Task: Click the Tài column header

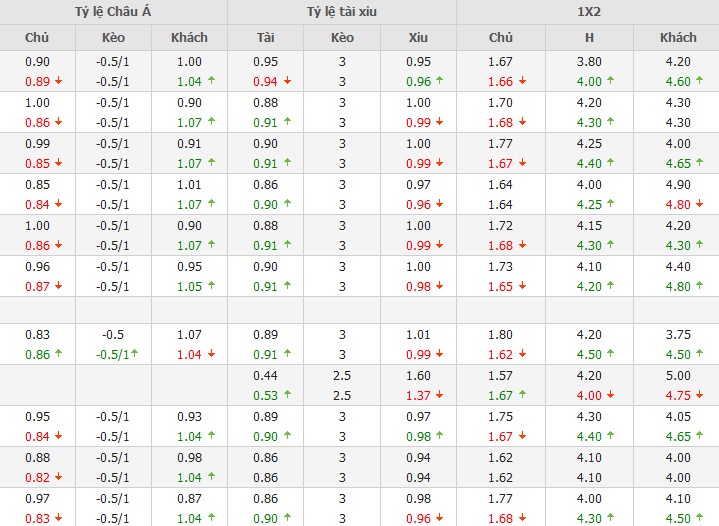Action: coord(265,38)
